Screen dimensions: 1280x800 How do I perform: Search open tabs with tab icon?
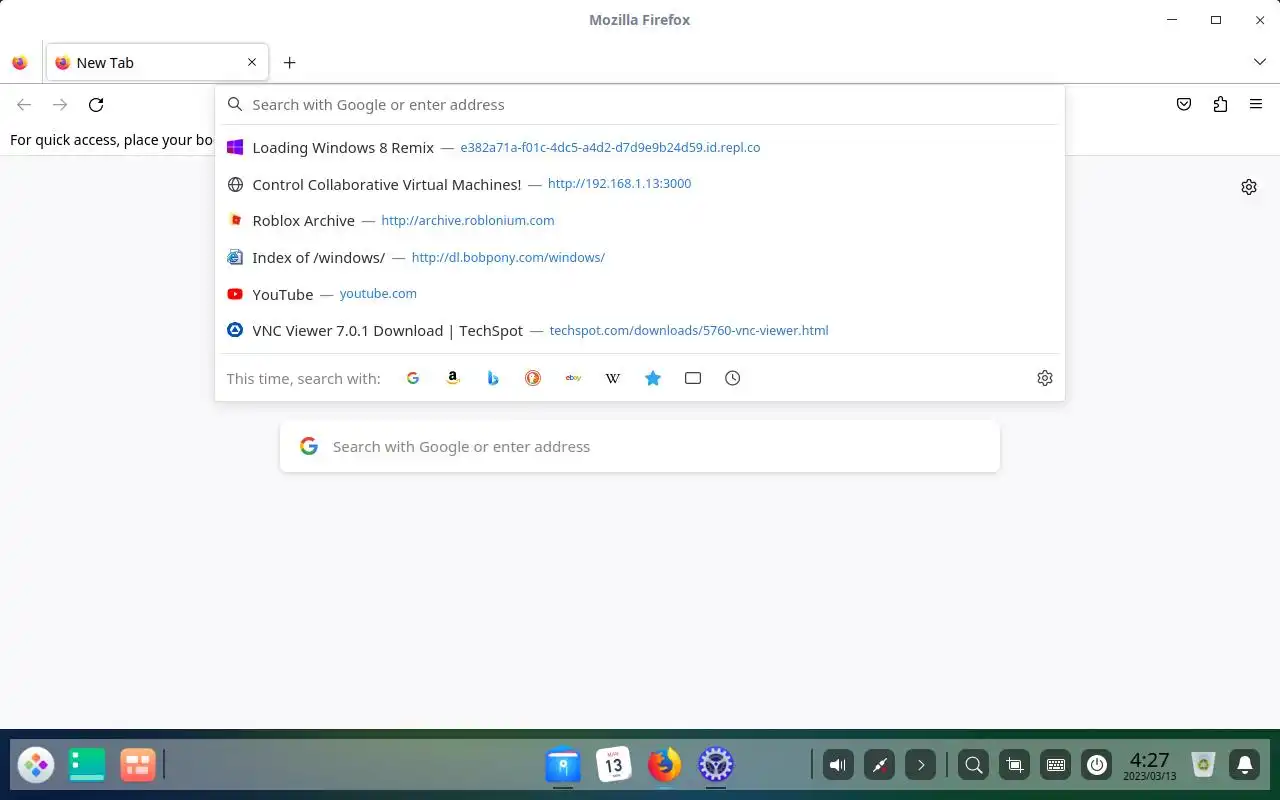point(693,378)
